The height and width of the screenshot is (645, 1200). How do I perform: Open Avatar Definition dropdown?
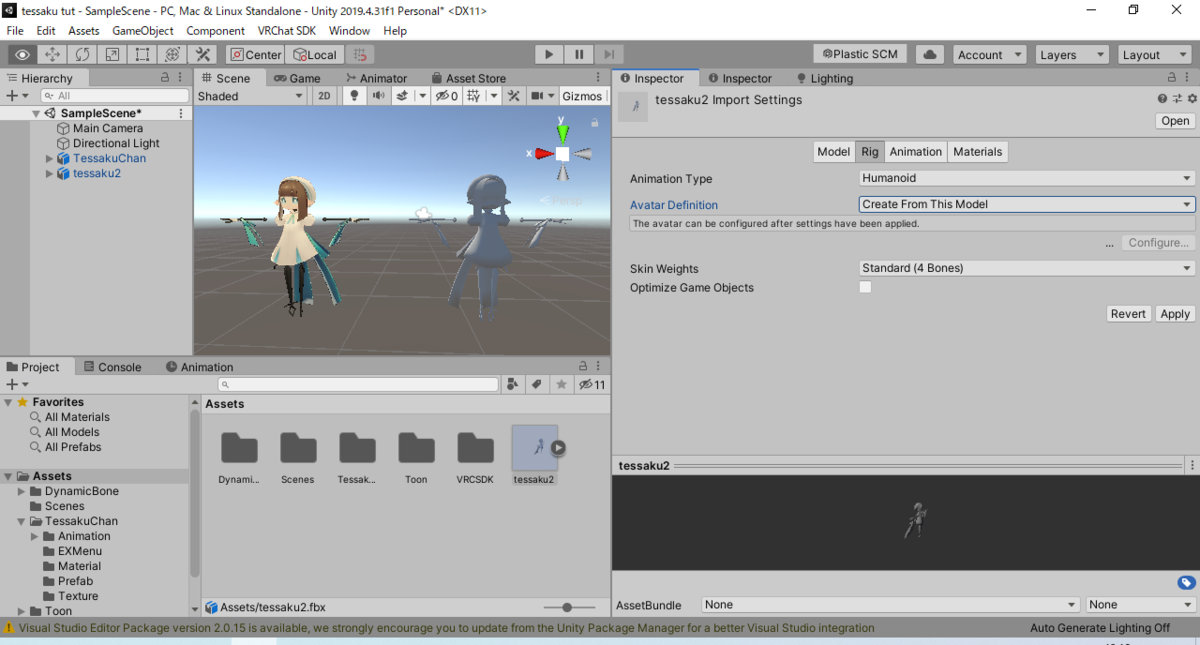point(1027,204)
